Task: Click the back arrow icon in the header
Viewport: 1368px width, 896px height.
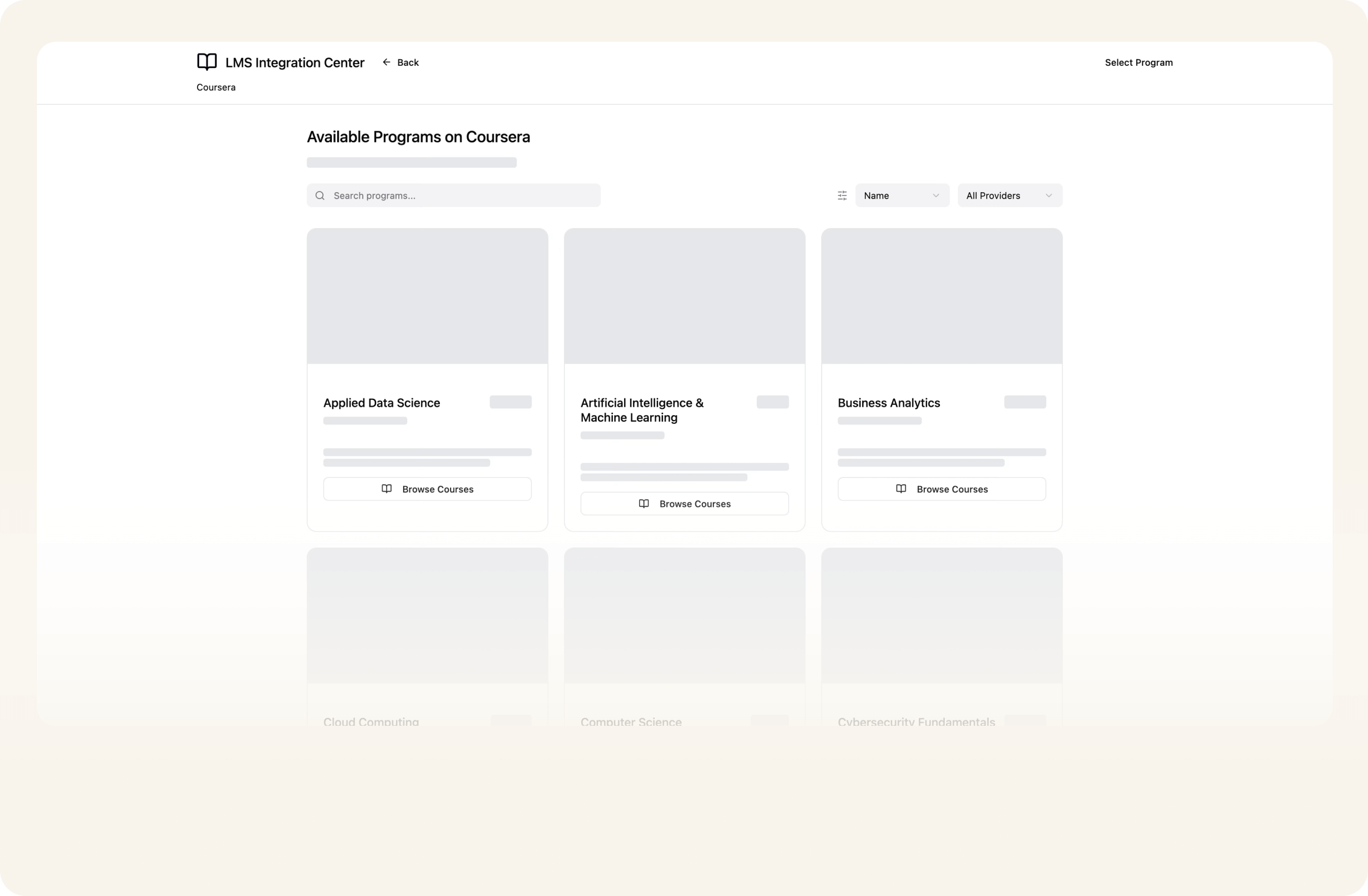Action: 385,62
